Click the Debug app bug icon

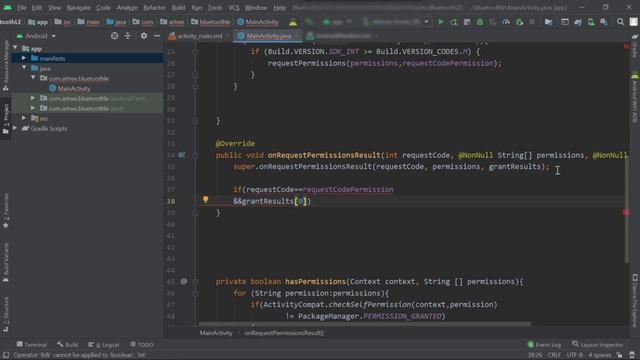pyautogui.click(x=480, y=22)
